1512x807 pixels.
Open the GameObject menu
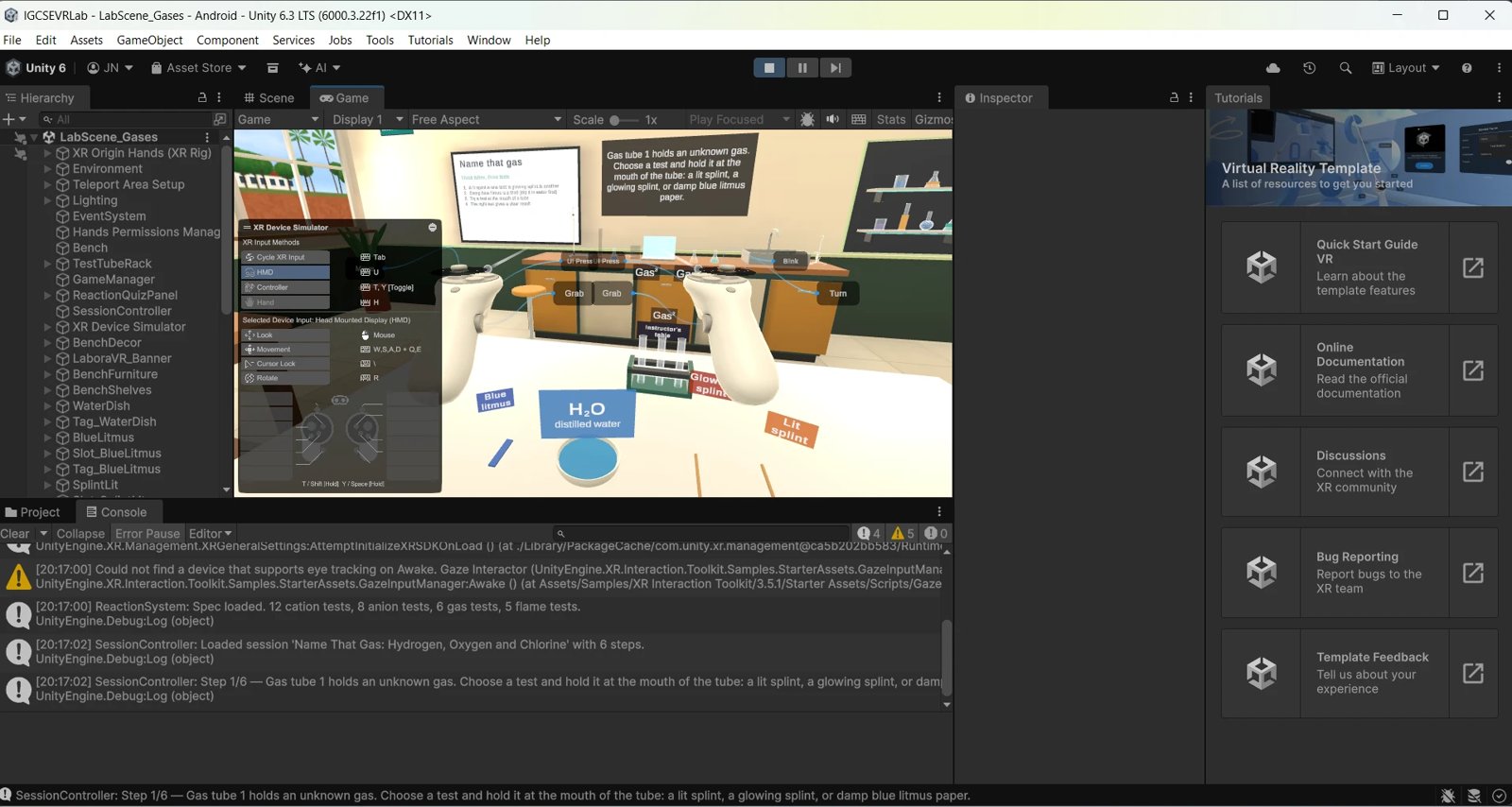[149, 40]
